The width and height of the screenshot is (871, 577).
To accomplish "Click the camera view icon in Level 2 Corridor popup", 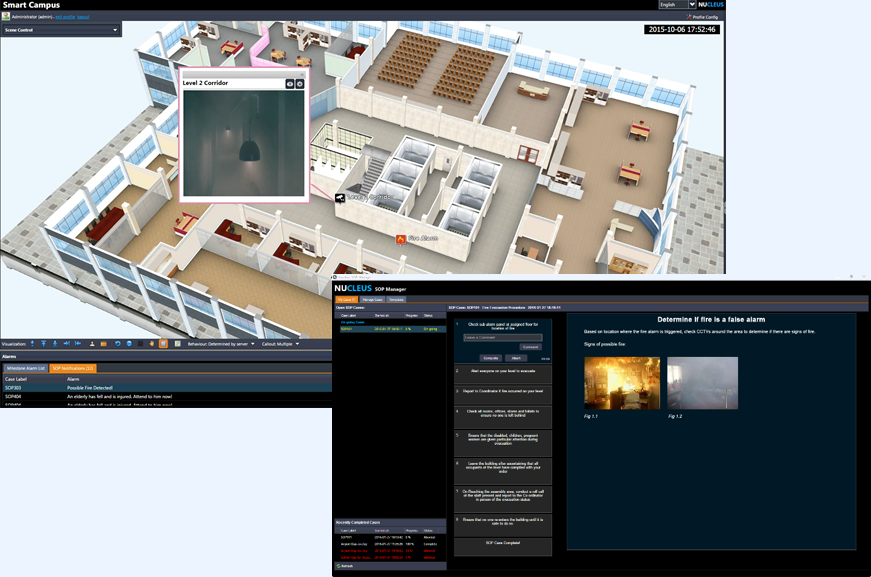I will tap(289, 84).
